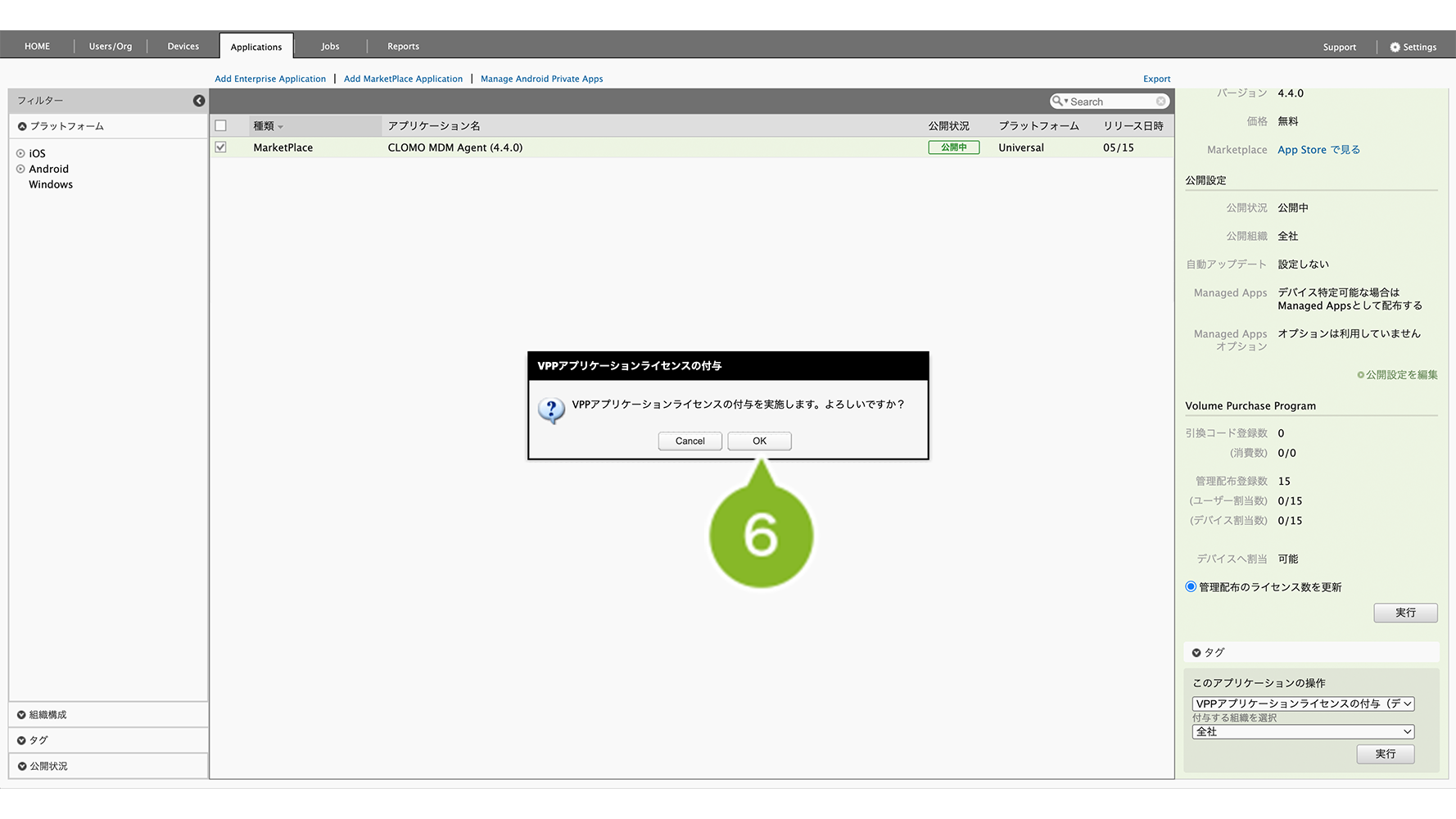
Task: Click the アプリケーション名 column header
Action: tap(434, 126)
